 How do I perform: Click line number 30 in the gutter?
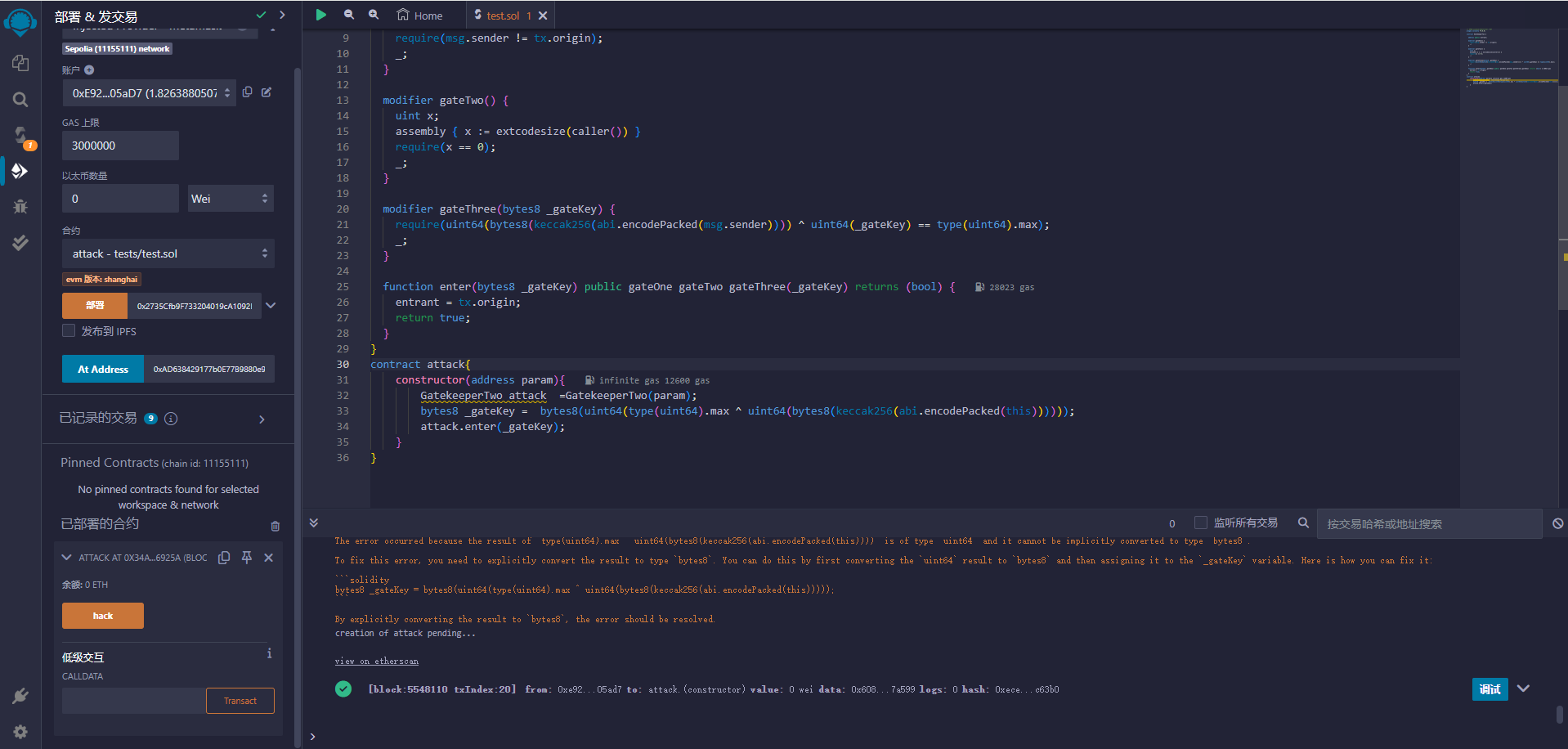(x=343, y=365)
